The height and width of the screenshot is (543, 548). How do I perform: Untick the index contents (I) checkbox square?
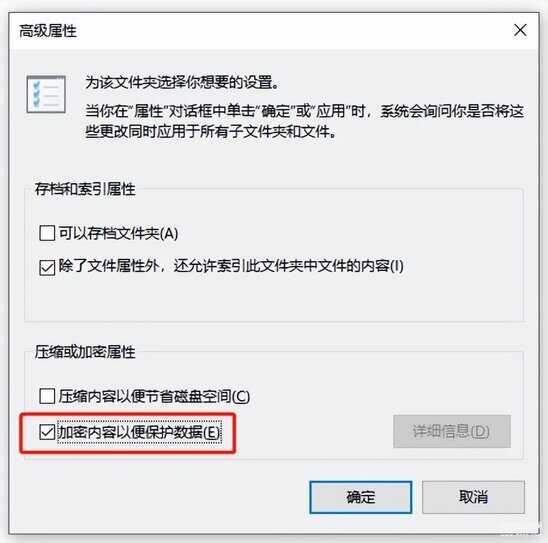point(47,268)
